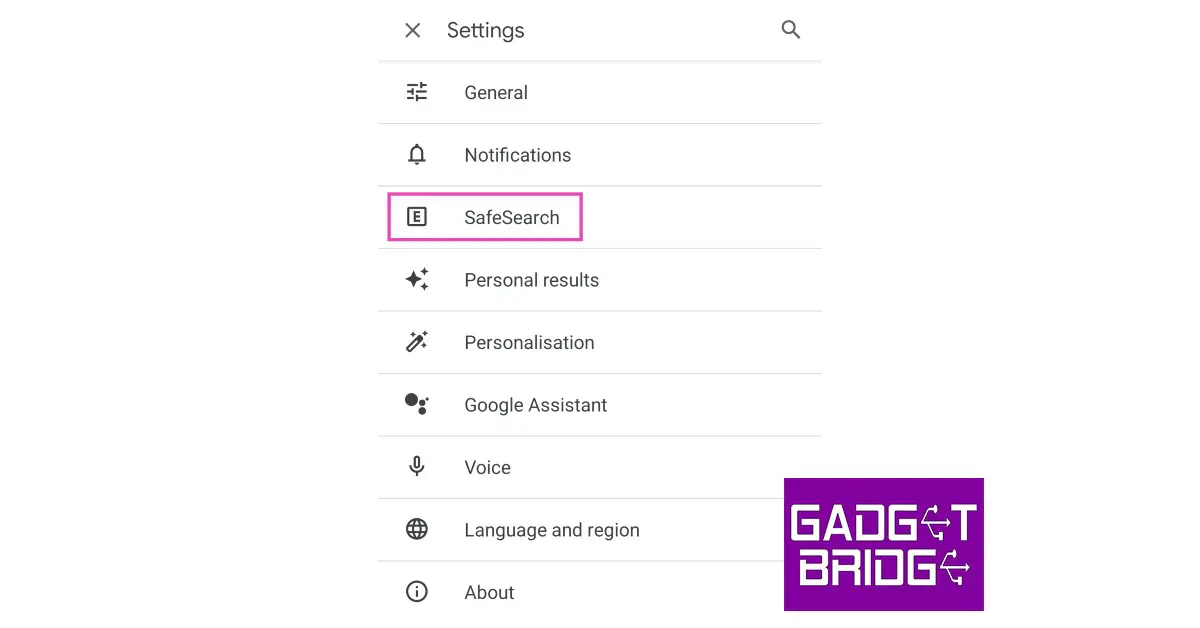The width and height of the screenshot is (1200, 628).
Task: Click the SafeSearch explicit filter icon
Action: (417, 217)
